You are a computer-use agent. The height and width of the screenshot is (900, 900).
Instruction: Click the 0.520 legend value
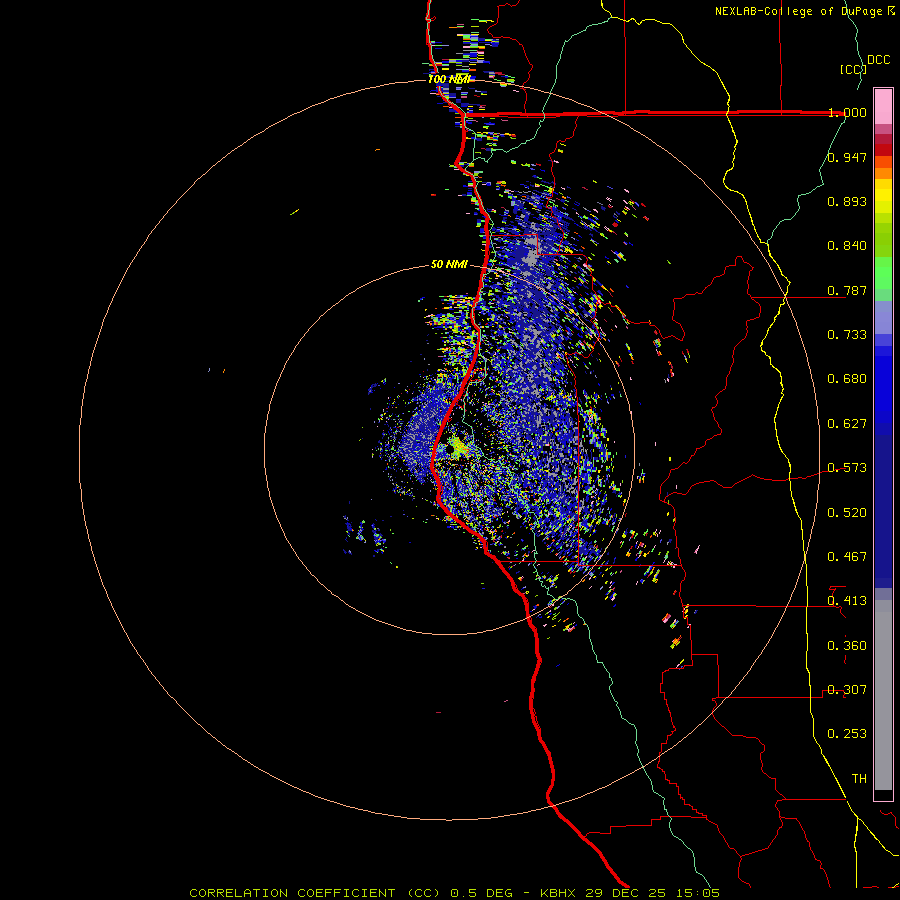click(847, 513)
